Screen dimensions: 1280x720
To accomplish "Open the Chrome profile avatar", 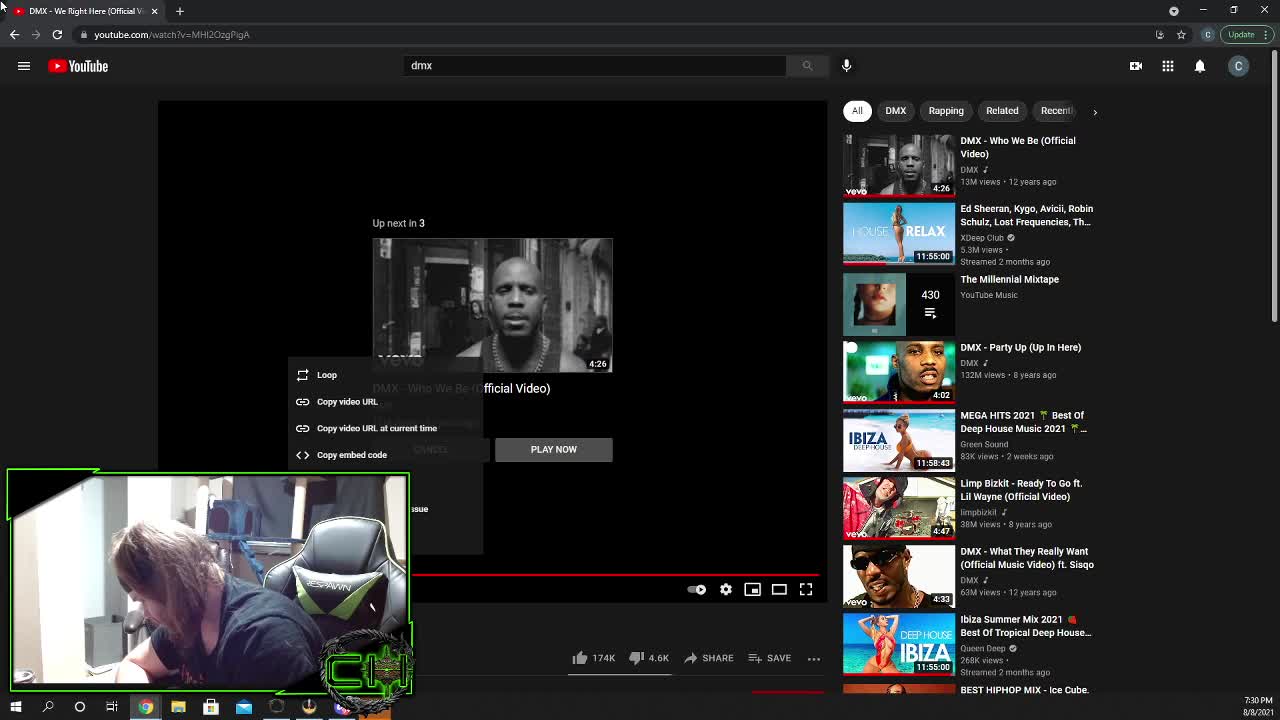I will 1207,35.
